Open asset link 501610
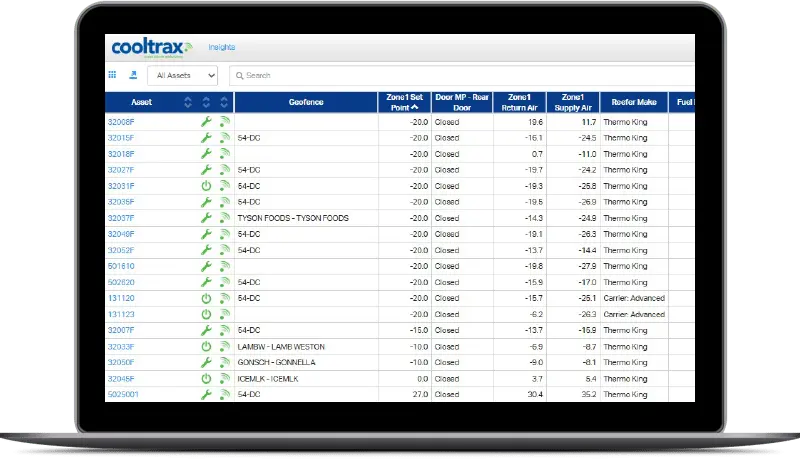The width and height of the screenshot is (800, 459). coord(121,266)
